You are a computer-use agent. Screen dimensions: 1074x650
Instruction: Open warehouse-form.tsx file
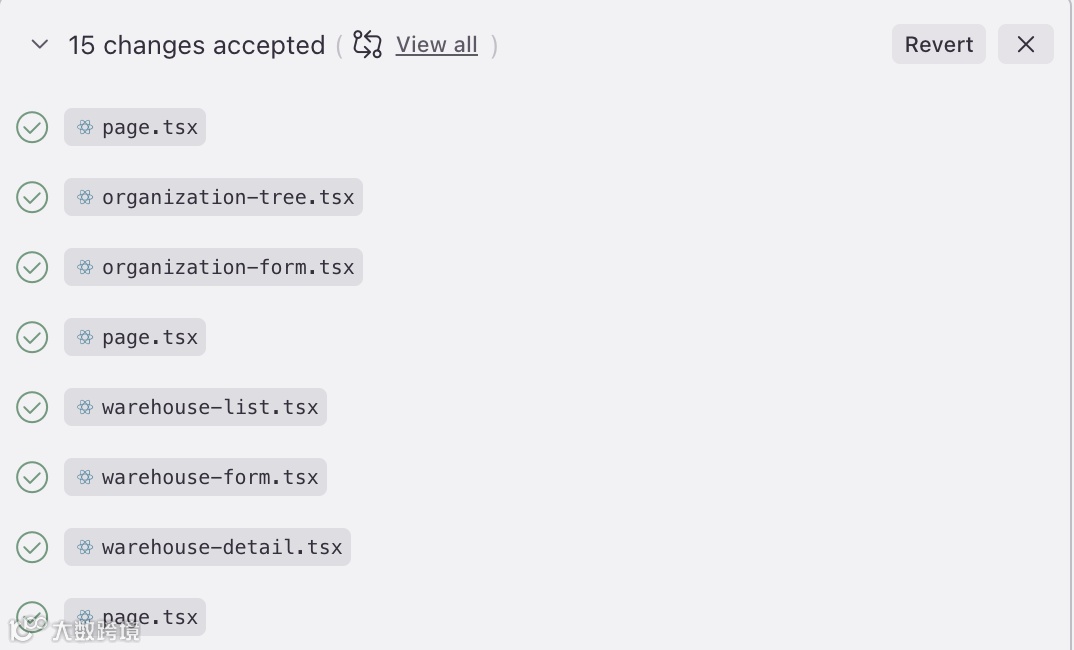coord(210,477)
